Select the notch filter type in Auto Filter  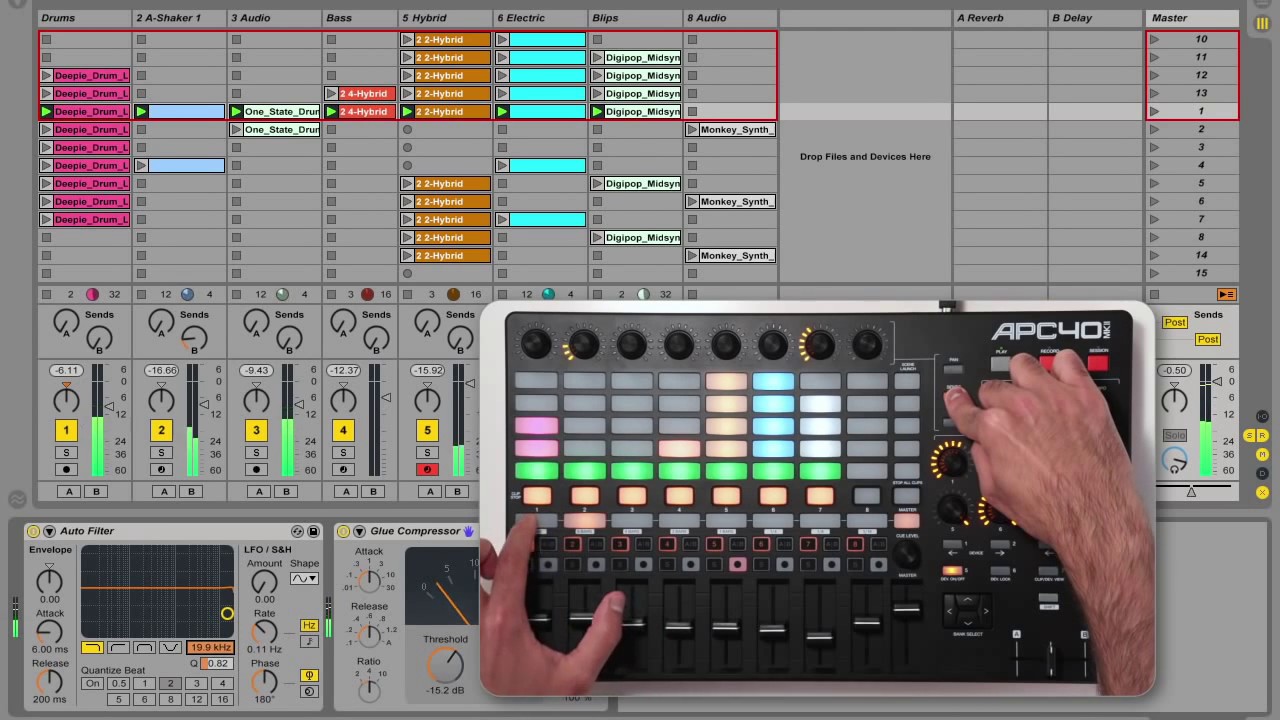[170, 648]
